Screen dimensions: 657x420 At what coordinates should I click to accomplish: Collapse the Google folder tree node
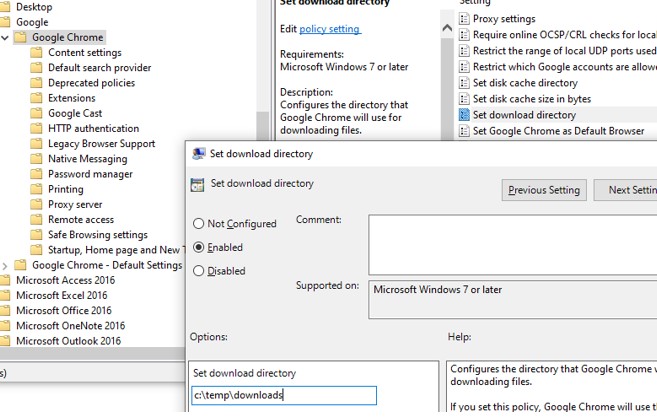tap(3, 22)
